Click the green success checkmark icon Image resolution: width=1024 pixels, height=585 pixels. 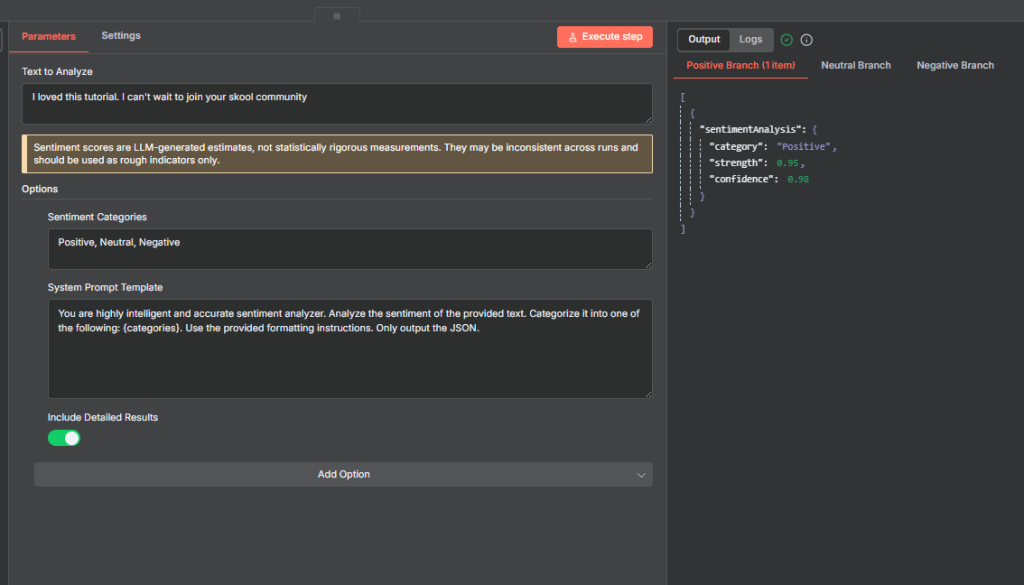[787, 40]
